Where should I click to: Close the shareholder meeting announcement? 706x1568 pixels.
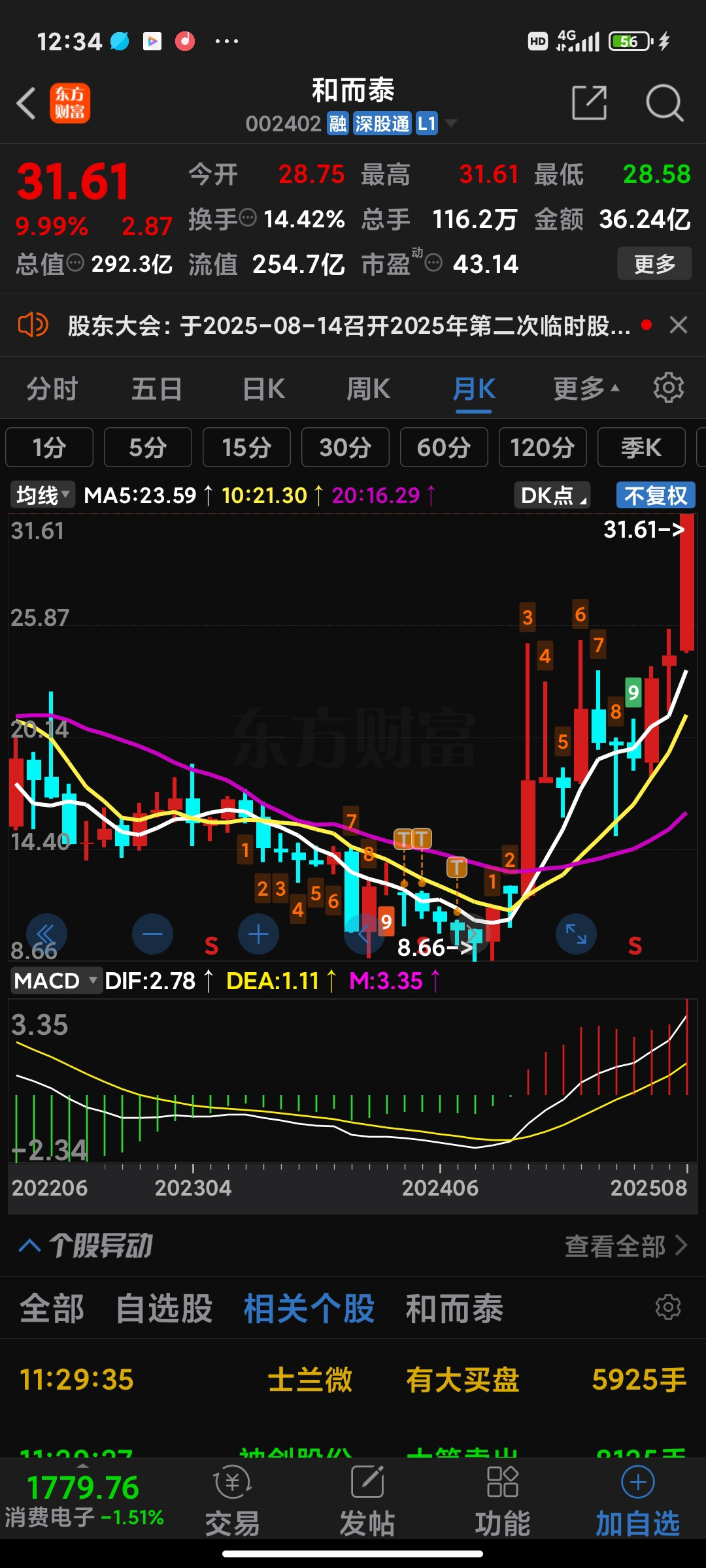pyautogui.click(x=679, y=325)
